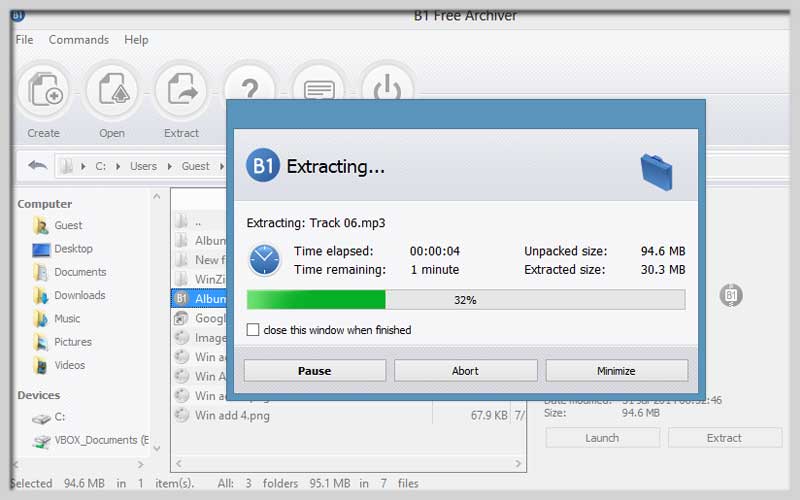
Task: Click the Desktop icon in sidebar
Action: 41,249
